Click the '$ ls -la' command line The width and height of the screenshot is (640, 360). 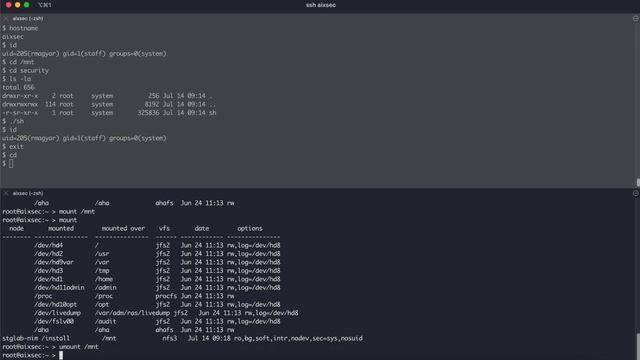(17, 79)
